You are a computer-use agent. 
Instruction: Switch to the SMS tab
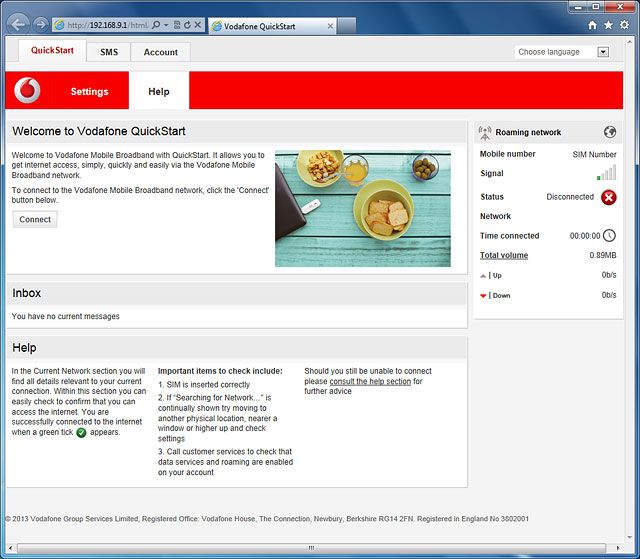(x=109, y=52)
